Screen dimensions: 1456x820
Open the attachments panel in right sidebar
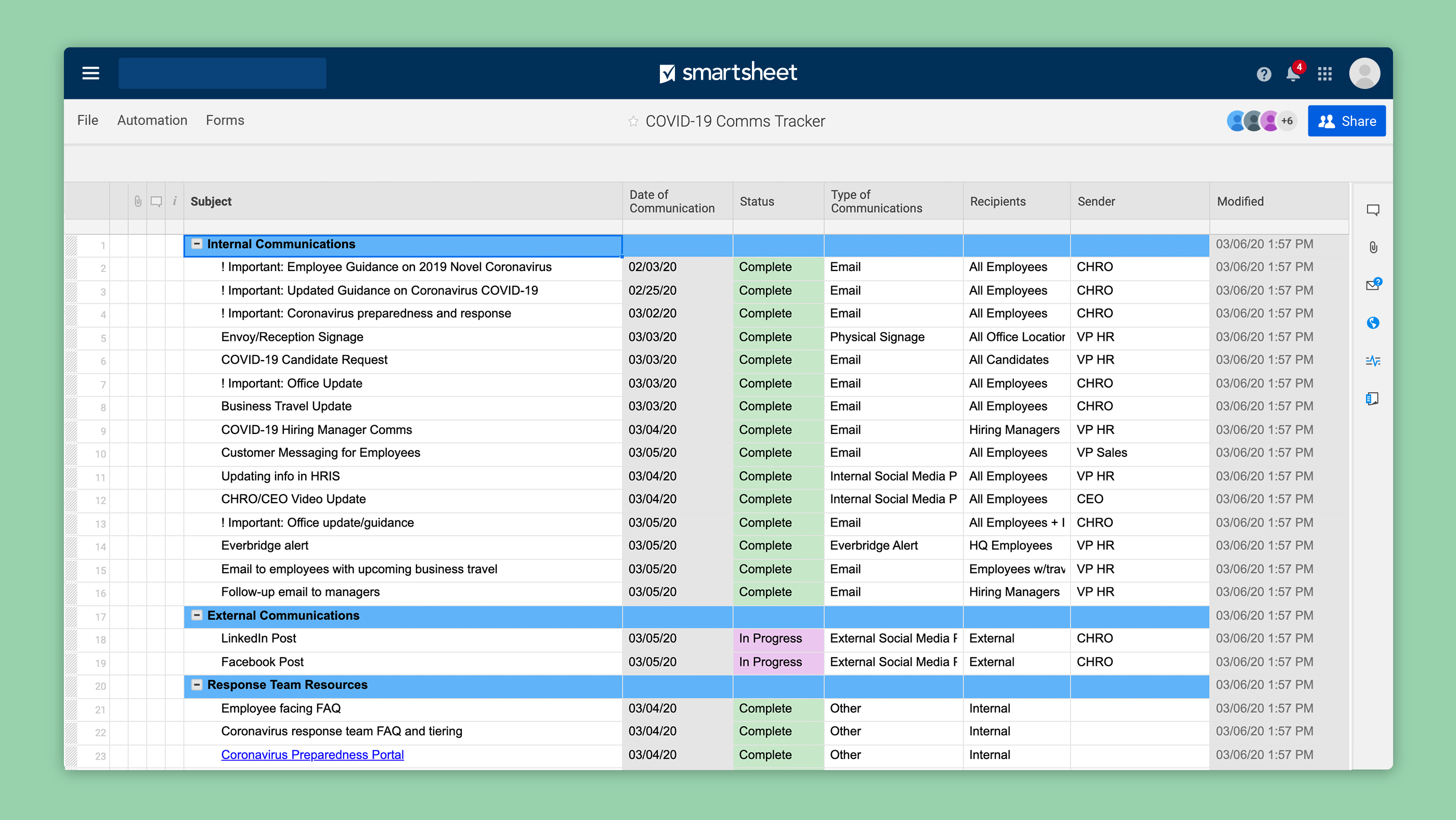tap(1373, 248)
